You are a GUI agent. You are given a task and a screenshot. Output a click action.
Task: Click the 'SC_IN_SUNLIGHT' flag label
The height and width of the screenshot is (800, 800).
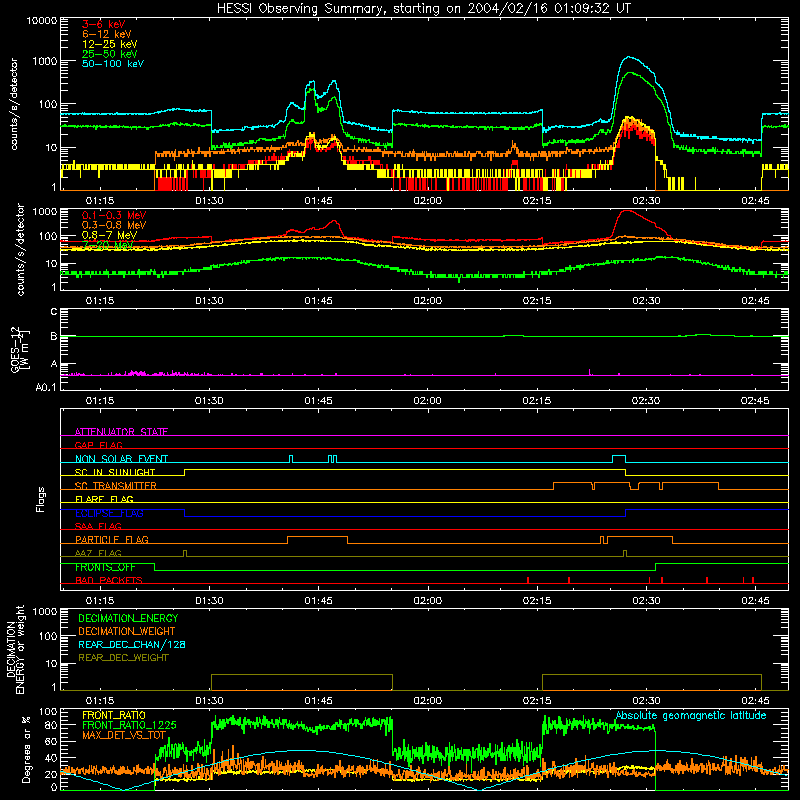click(x=115, y=472)
